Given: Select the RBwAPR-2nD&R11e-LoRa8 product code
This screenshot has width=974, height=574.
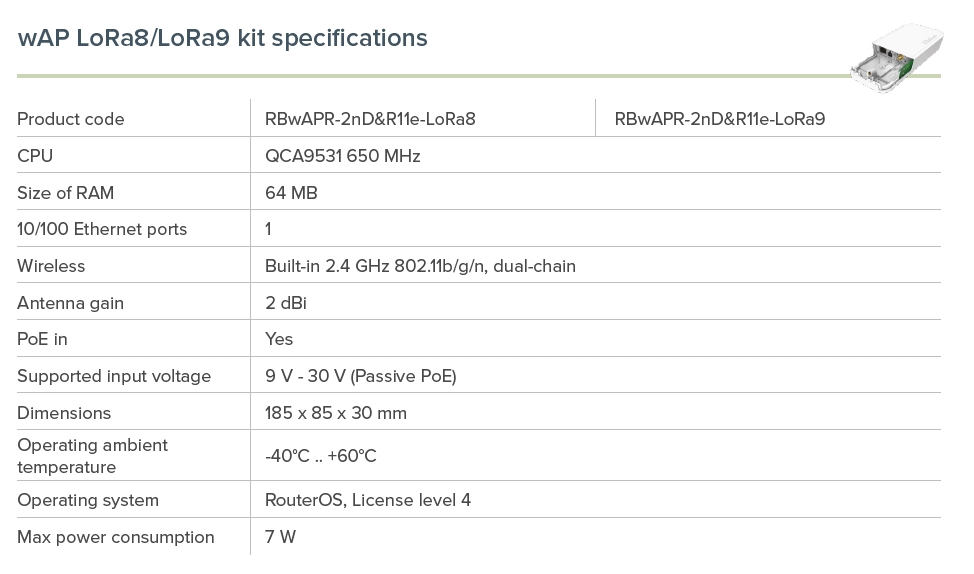Looking at the screenshot, I should pos(370,119).
